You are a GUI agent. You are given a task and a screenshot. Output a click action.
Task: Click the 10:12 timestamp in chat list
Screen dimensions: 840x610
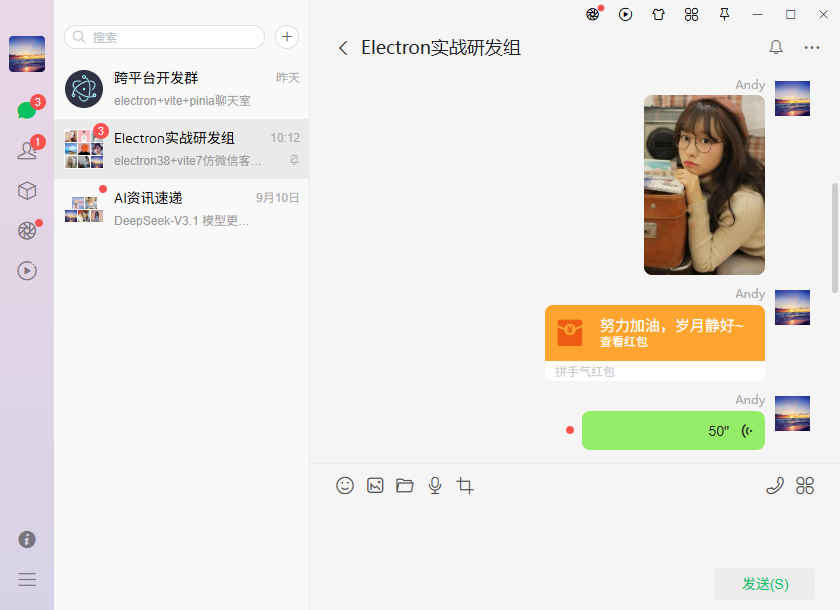285,138
